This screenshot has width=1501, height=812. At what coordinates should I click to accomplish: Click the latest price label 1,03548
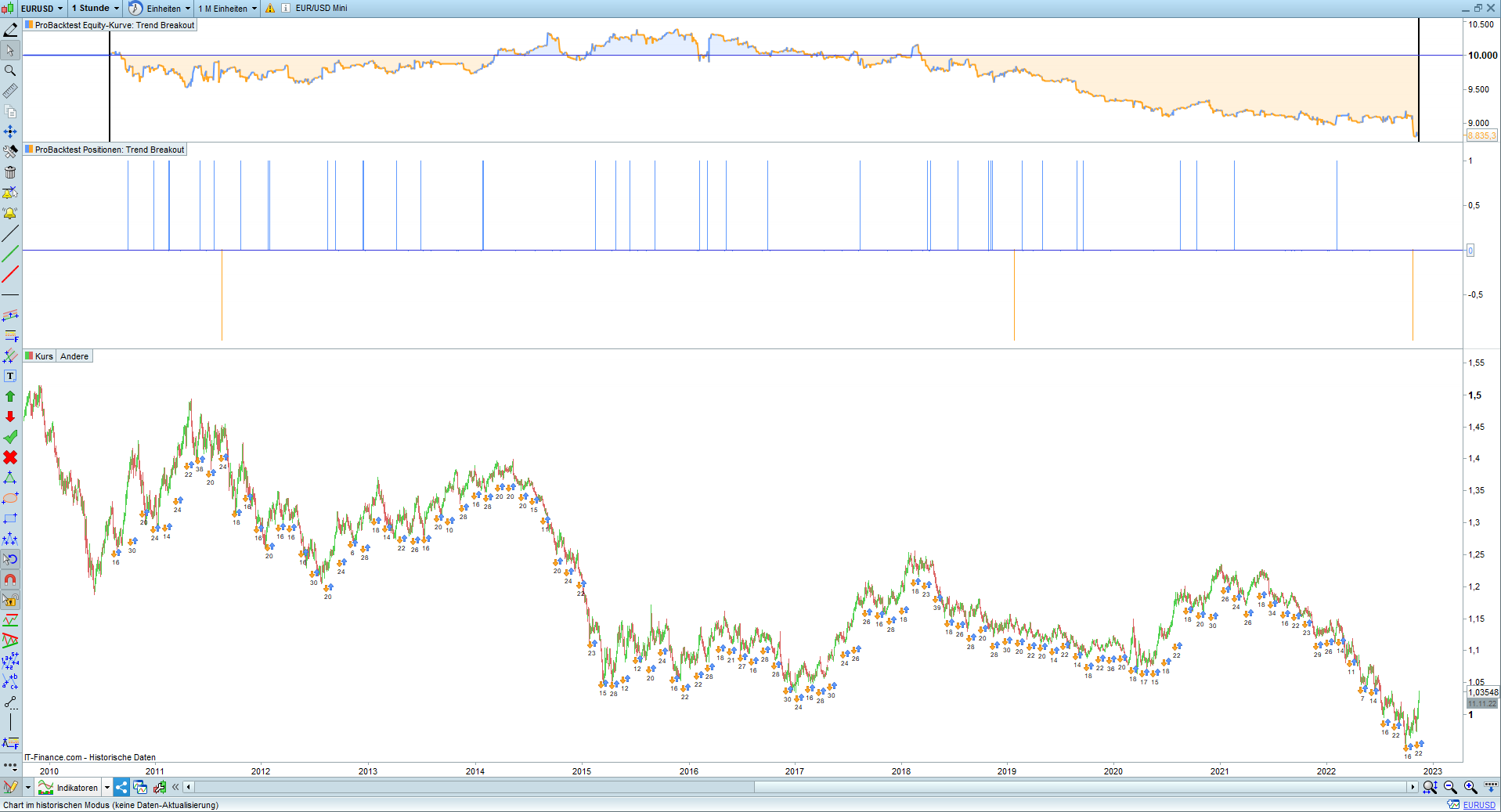(1482, 692)
